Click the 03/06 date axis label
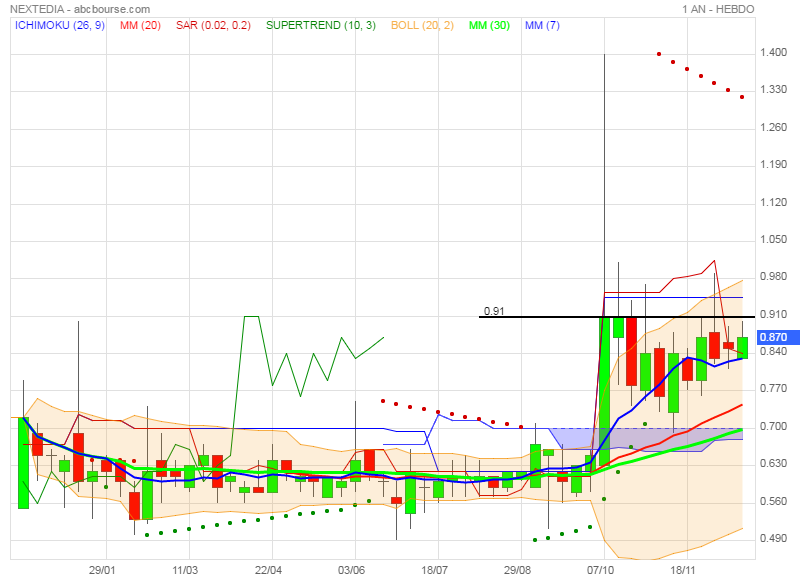The image size is (800, 580). coord(351,570)
